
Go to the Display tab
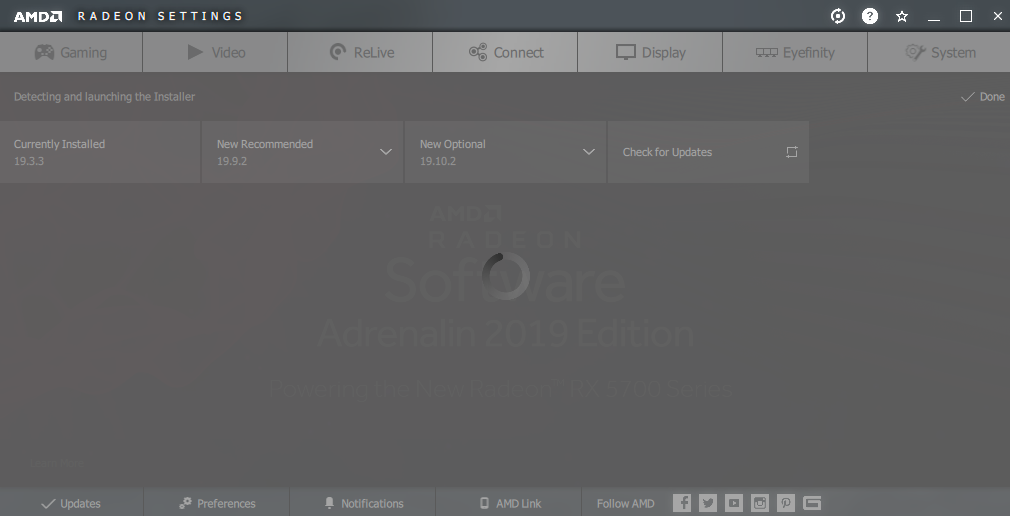[650, 52]
